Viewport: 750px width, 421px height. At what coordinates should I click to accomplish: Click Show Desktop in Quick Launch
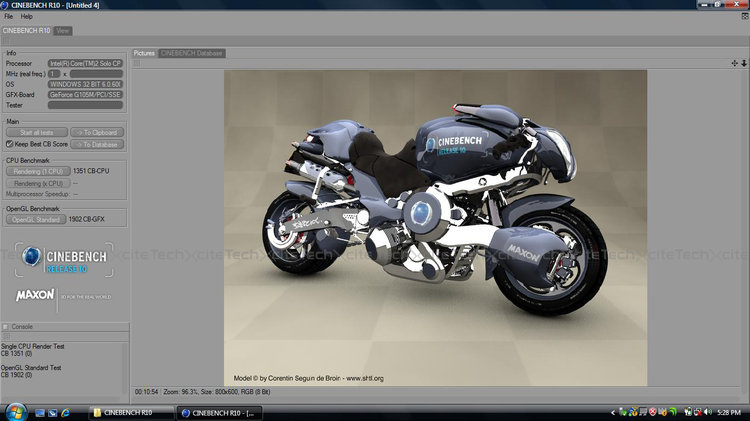point(40,412)
